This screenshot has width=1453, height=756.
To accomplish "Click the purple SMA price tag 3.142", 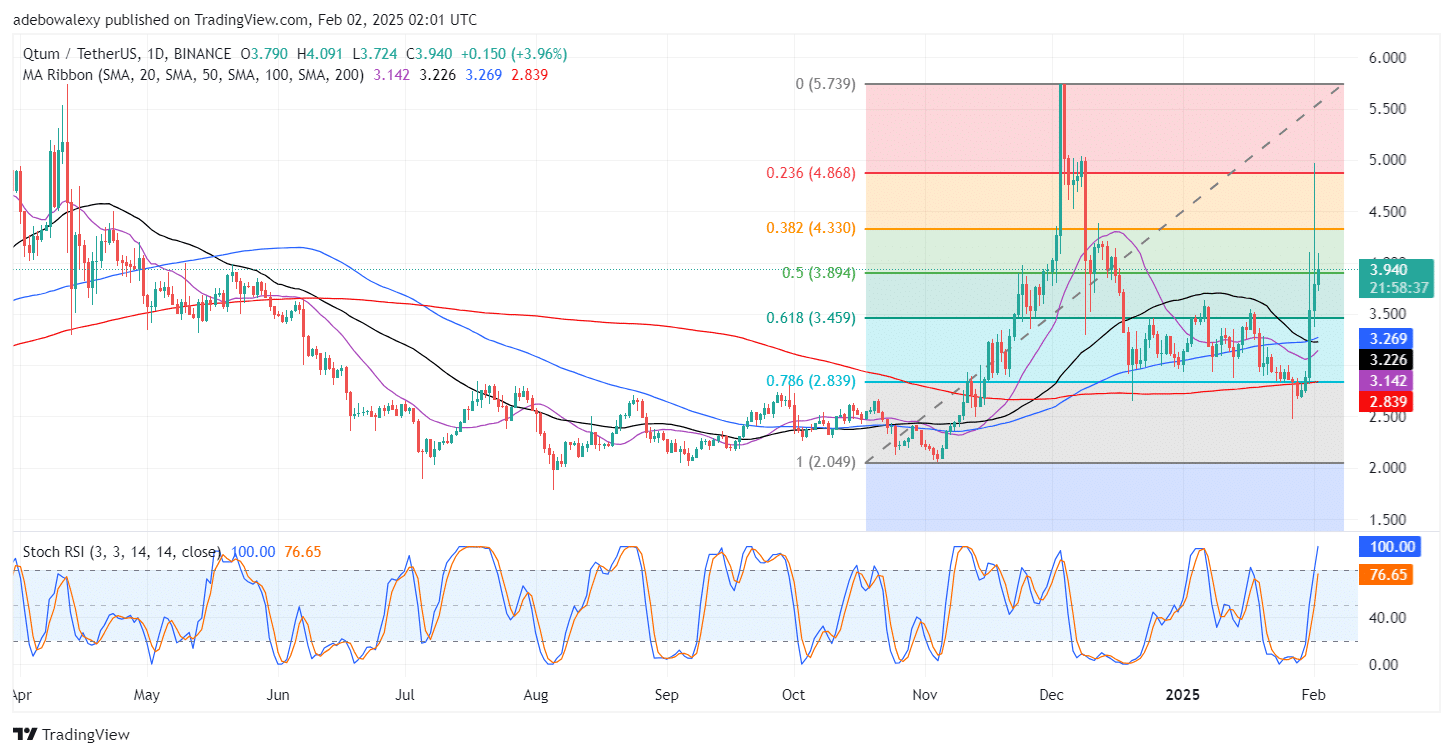I will click(1388, 380).
